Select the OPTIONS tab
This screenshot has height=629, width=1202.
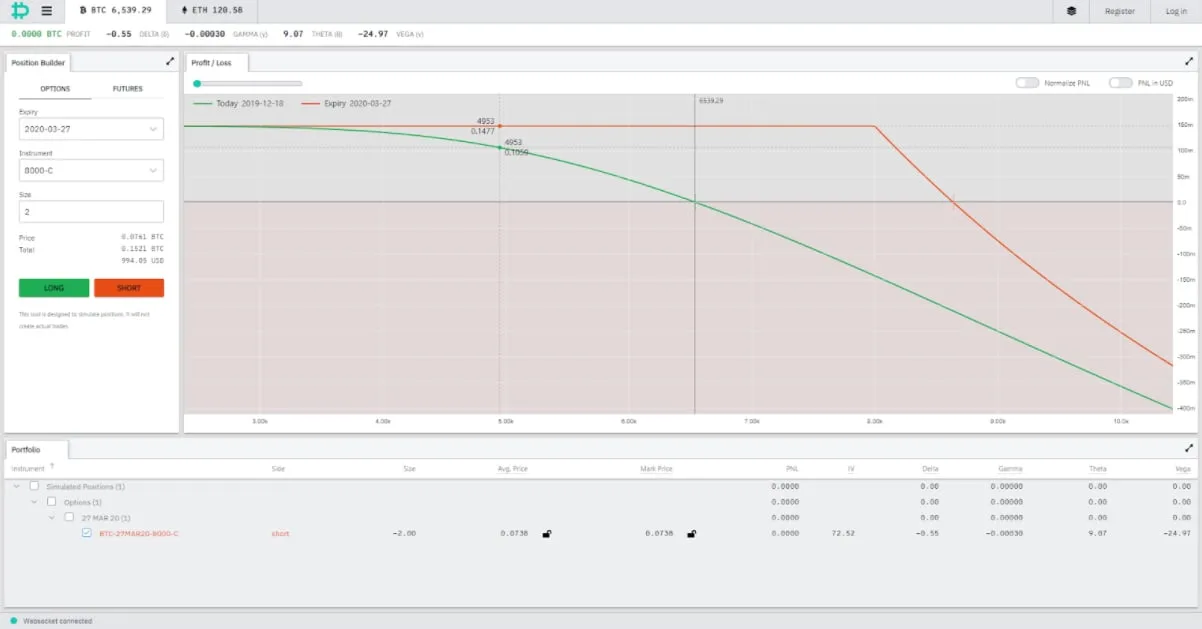click(55, 88)
